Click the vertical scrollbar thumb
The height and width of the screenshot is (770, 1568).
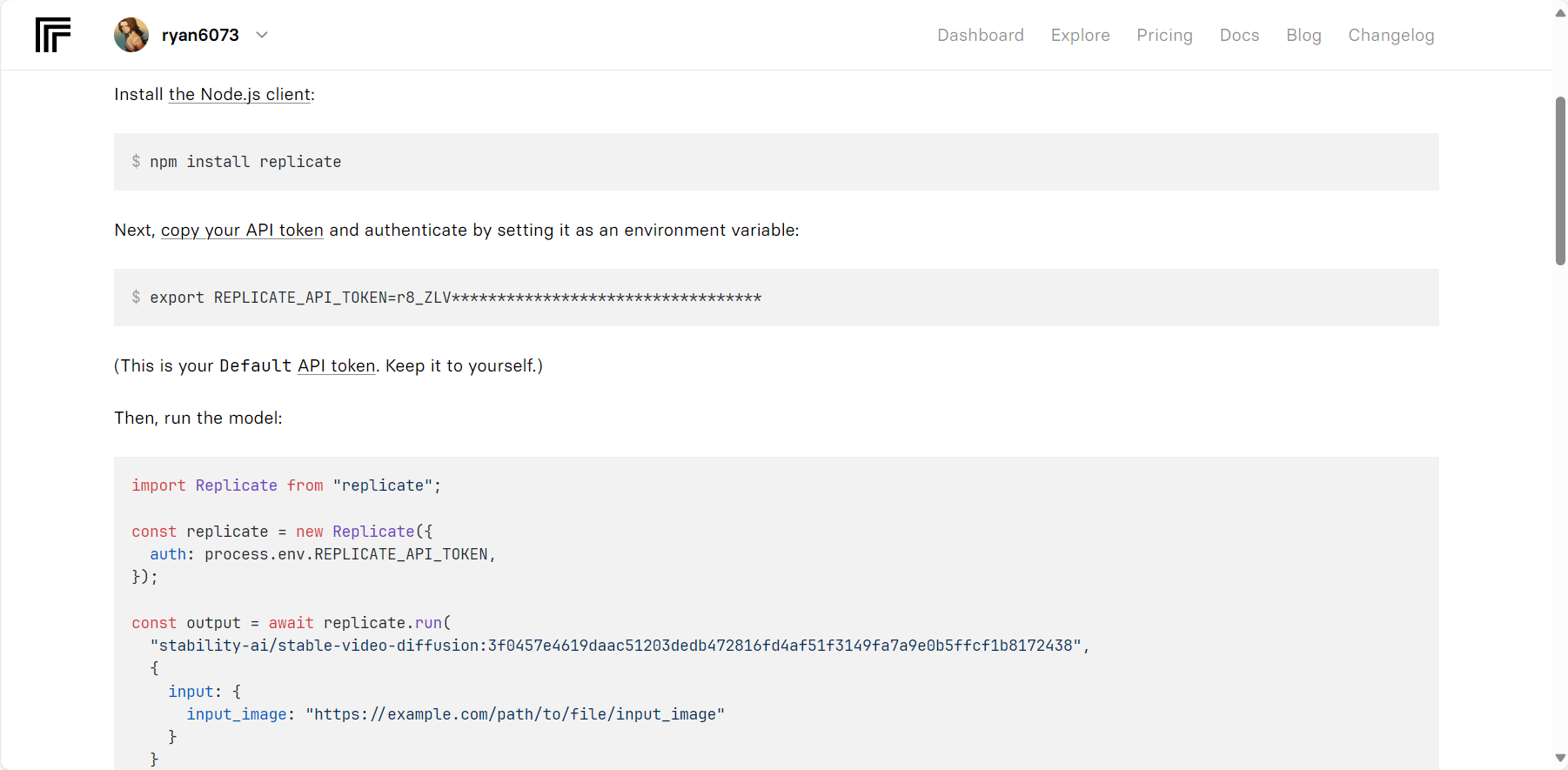point(1560,181)
